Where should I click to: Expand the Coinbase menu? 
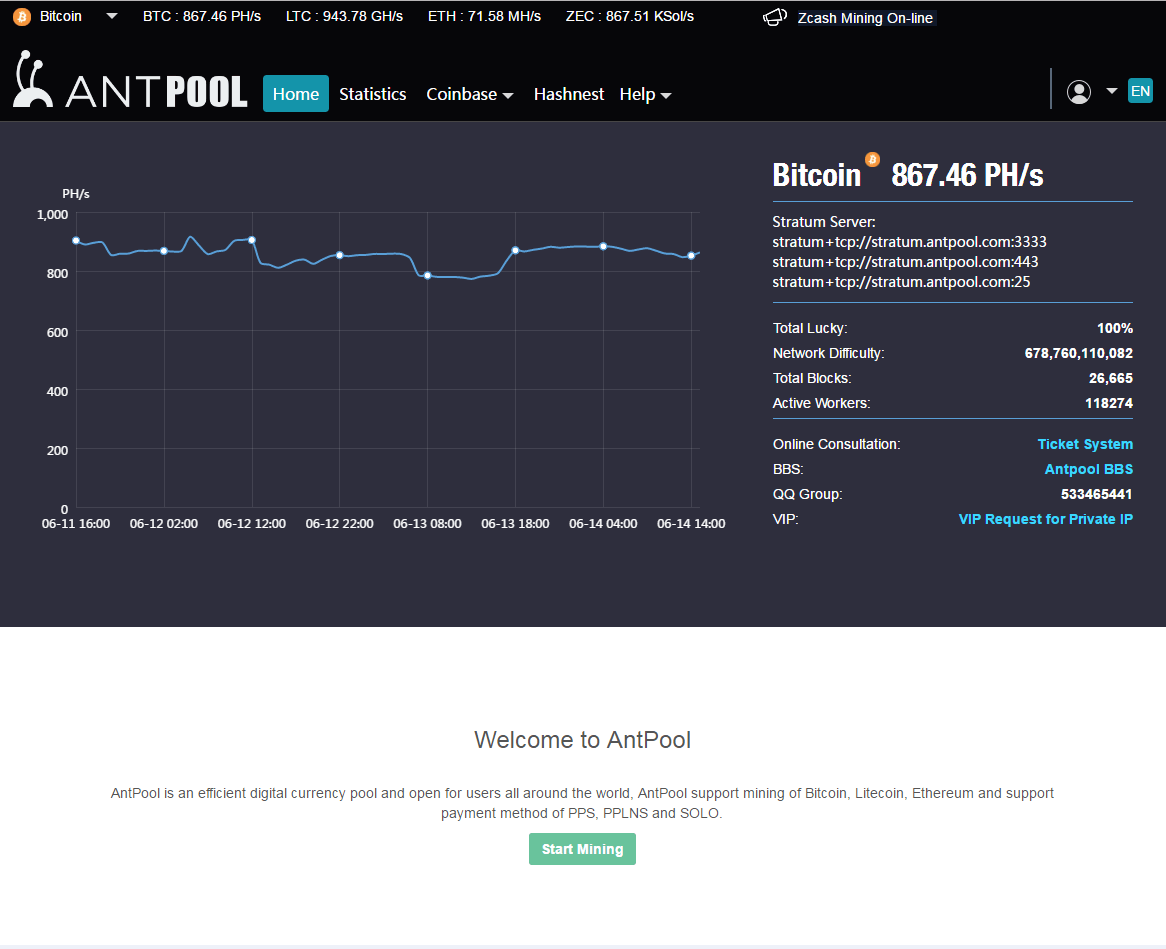click(469, 94)
